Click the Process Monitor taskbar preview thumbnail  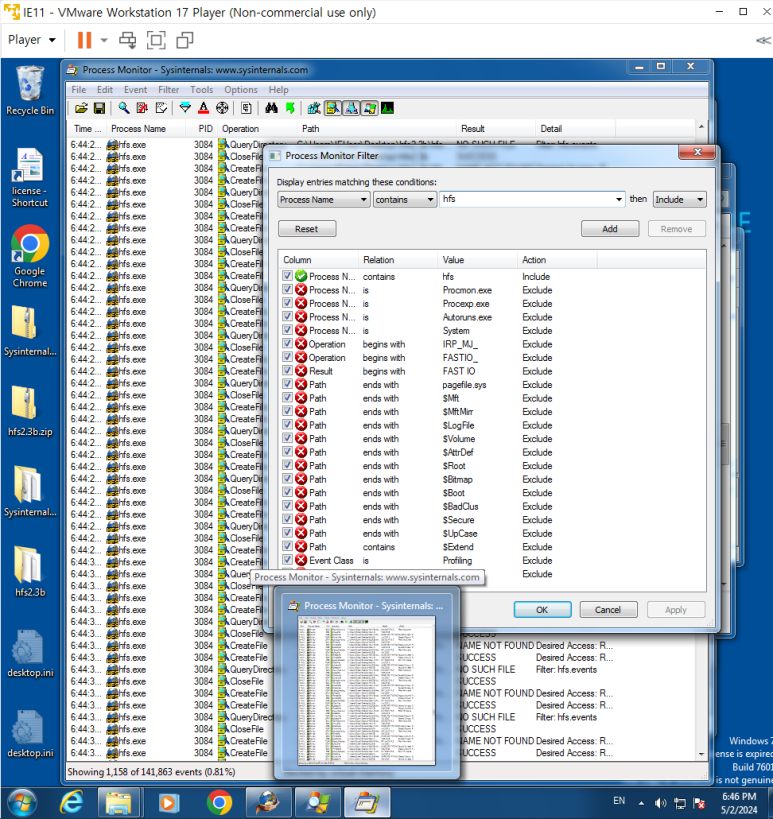click(x=366, y=691)
